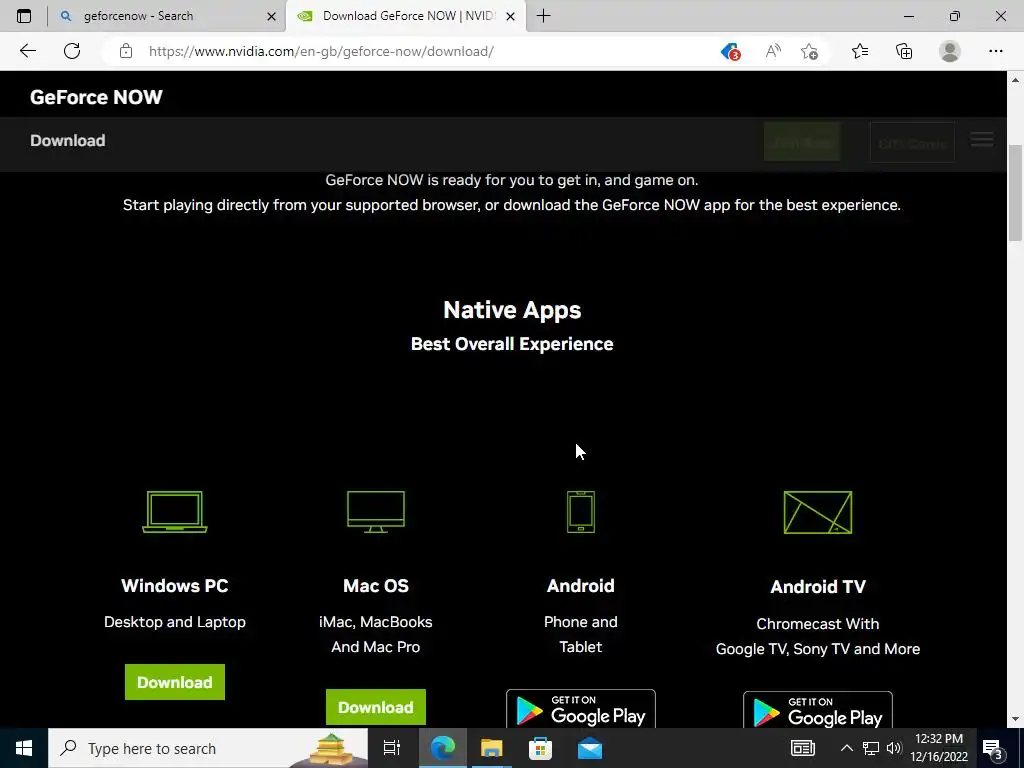Click the Mac OS monitor icon

[x=376, y=512]
